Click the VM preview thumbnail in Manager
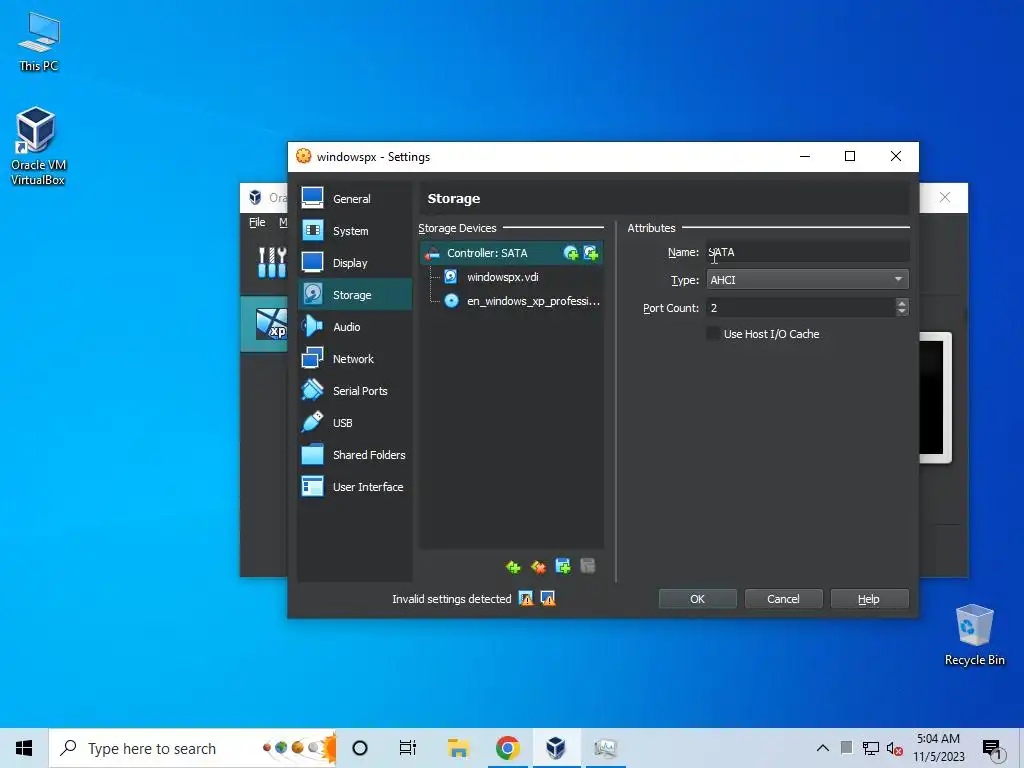Screen dimensions: 1024x768 tap(935, 397)
